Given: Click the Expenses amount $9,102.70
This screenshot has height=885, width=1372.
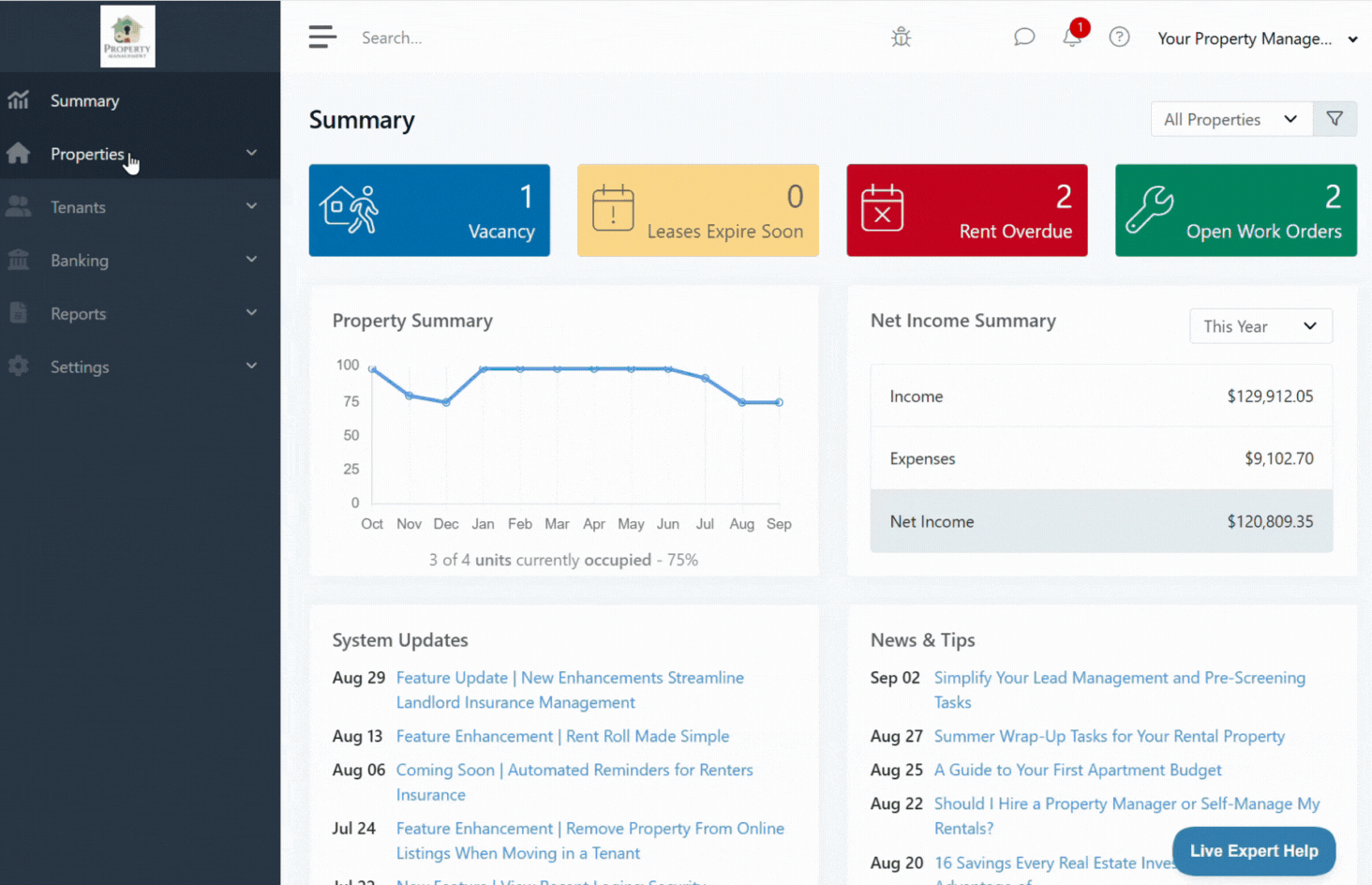Looking at the screenshot, I should pyautogui.click(x=1279, y=458).
